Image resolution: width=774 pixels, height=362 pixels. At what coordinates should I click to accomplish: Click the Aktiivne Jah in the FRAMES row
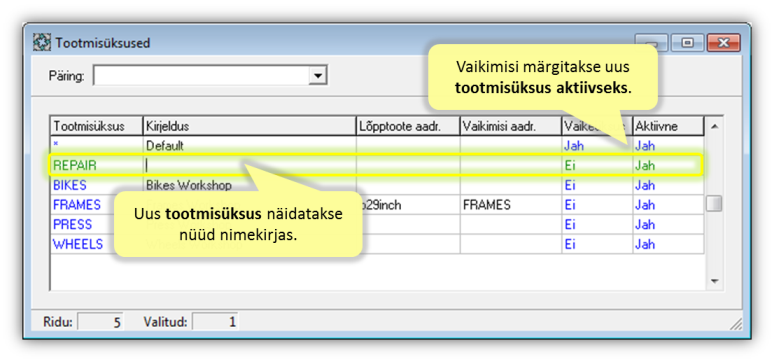click(x=668, y=205)
